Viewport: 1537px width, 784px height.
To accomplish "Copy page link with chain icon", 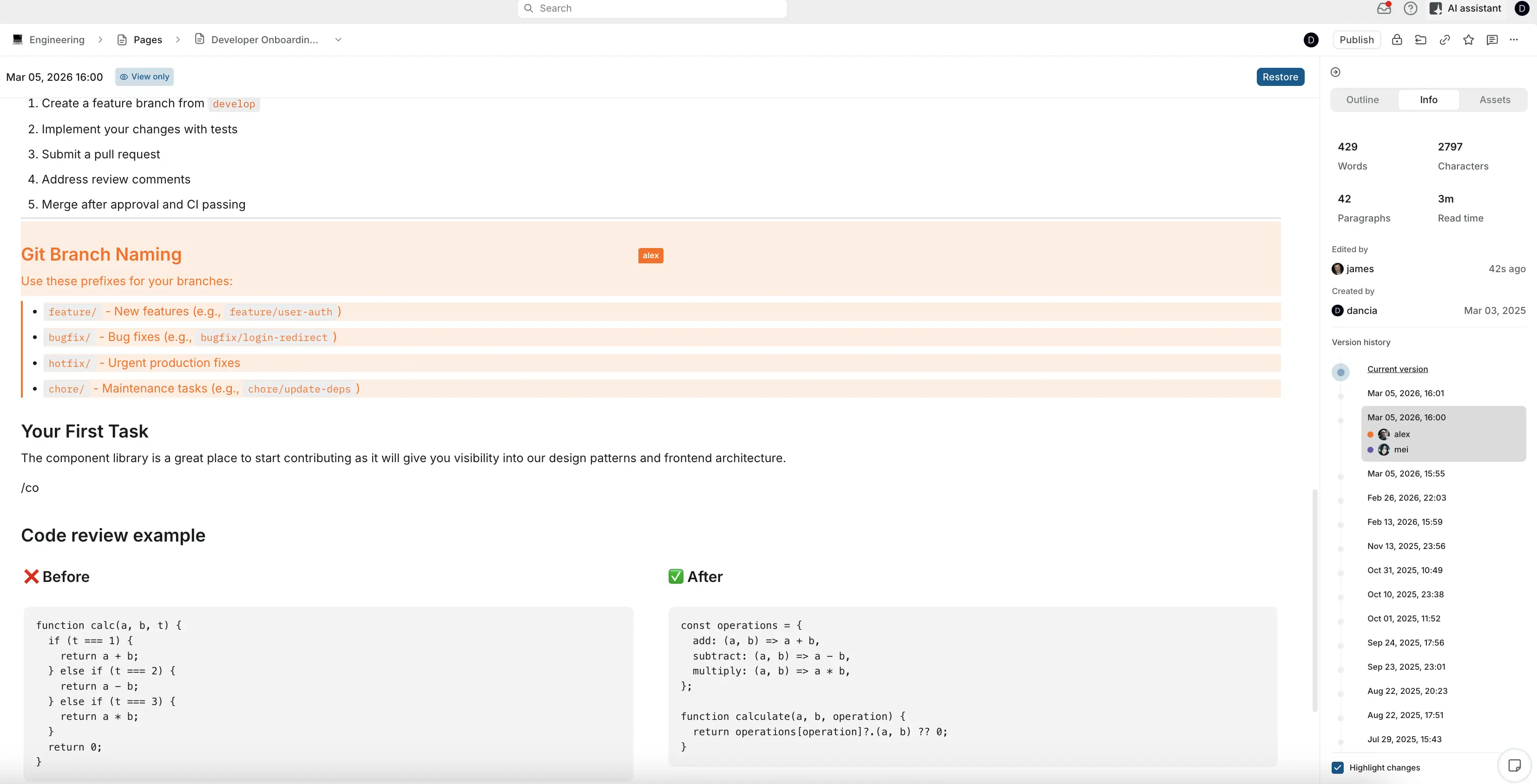I will 1445,40.
